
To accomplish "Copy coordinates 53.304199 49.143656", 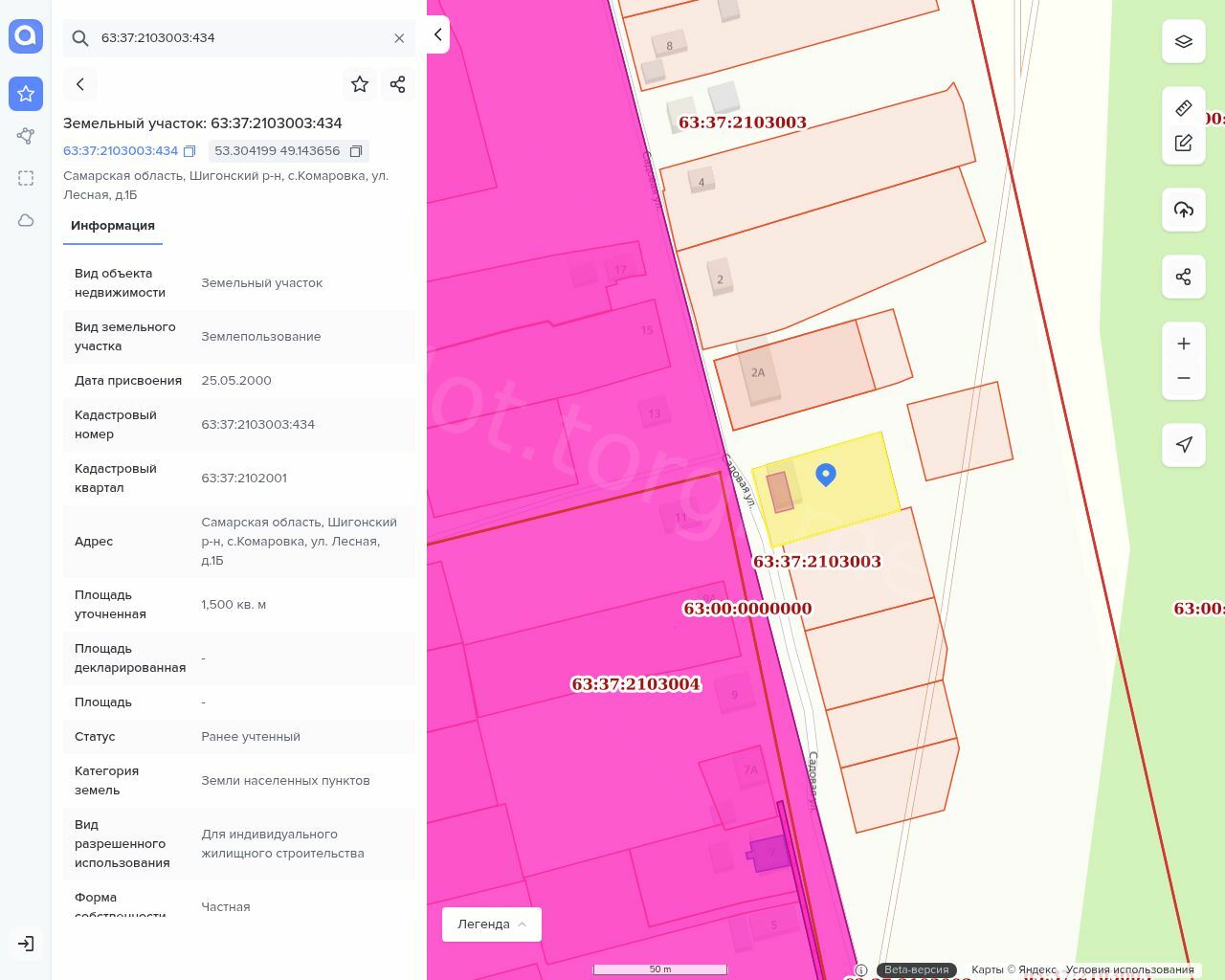I will 355,151.
